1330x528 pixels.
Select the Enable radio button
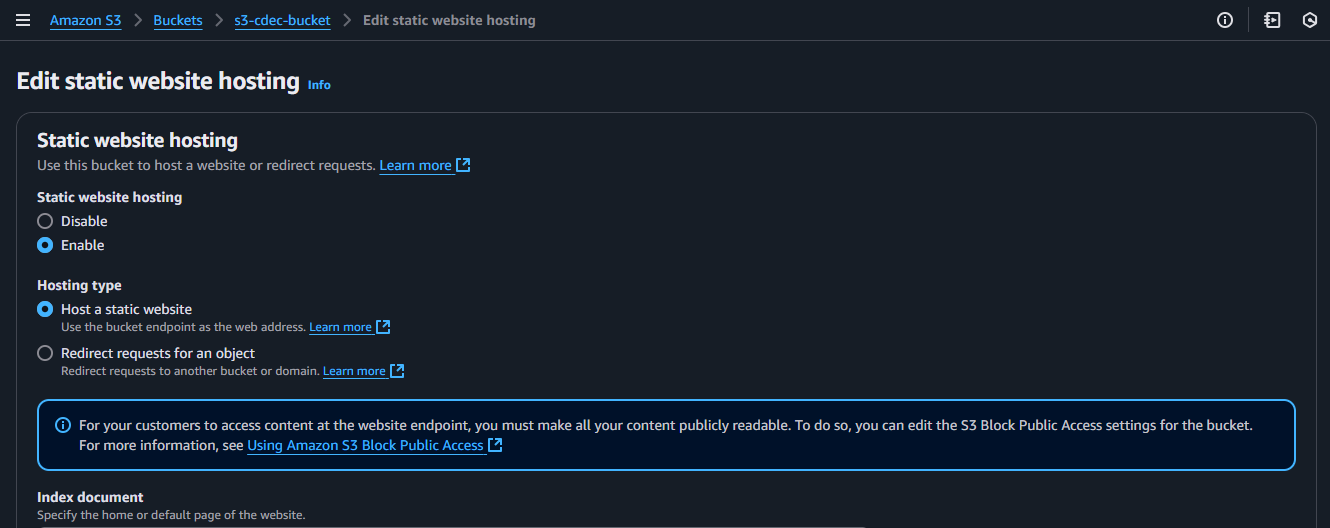point(45,245)
